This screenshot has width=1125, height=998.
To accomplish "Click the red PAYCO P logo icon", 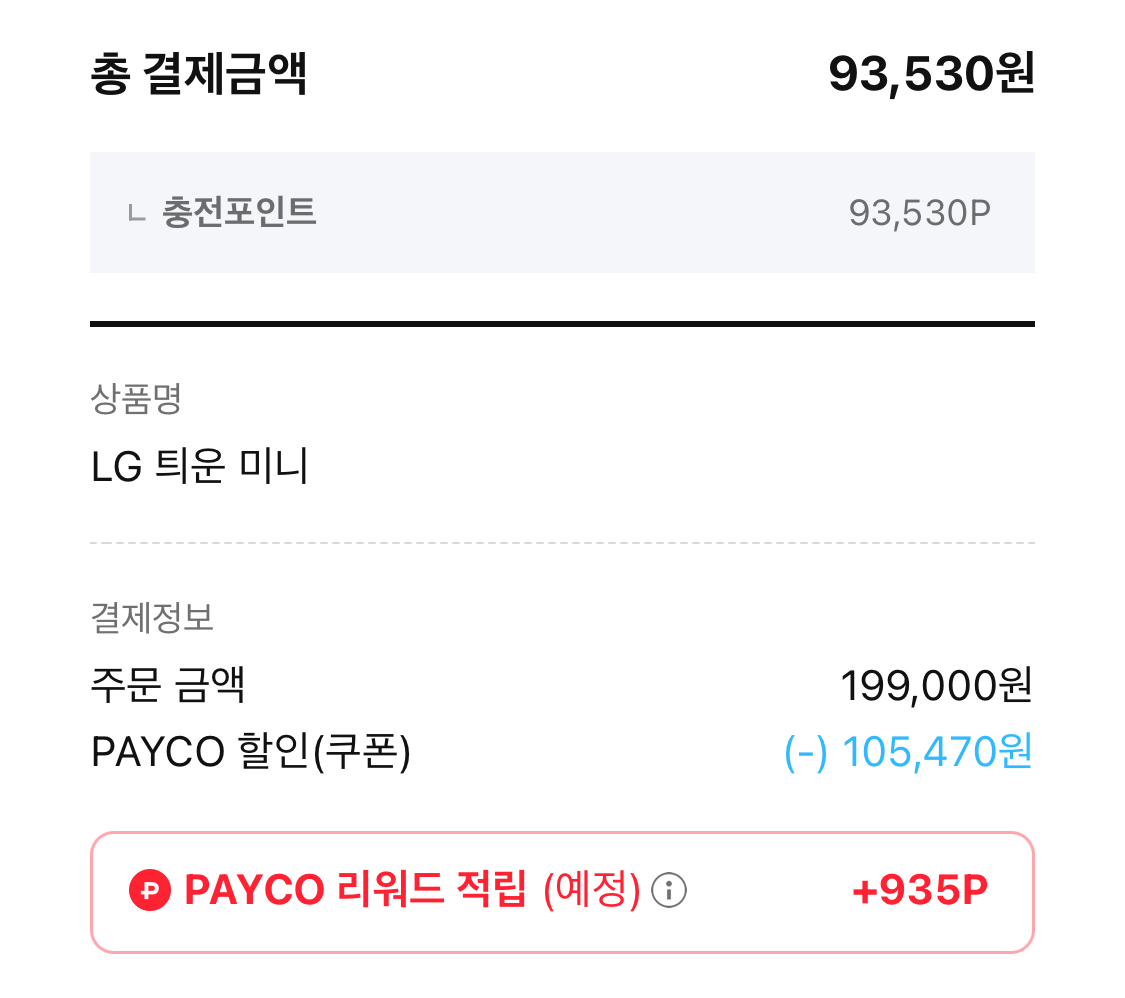I will click(x=150, y=889).
